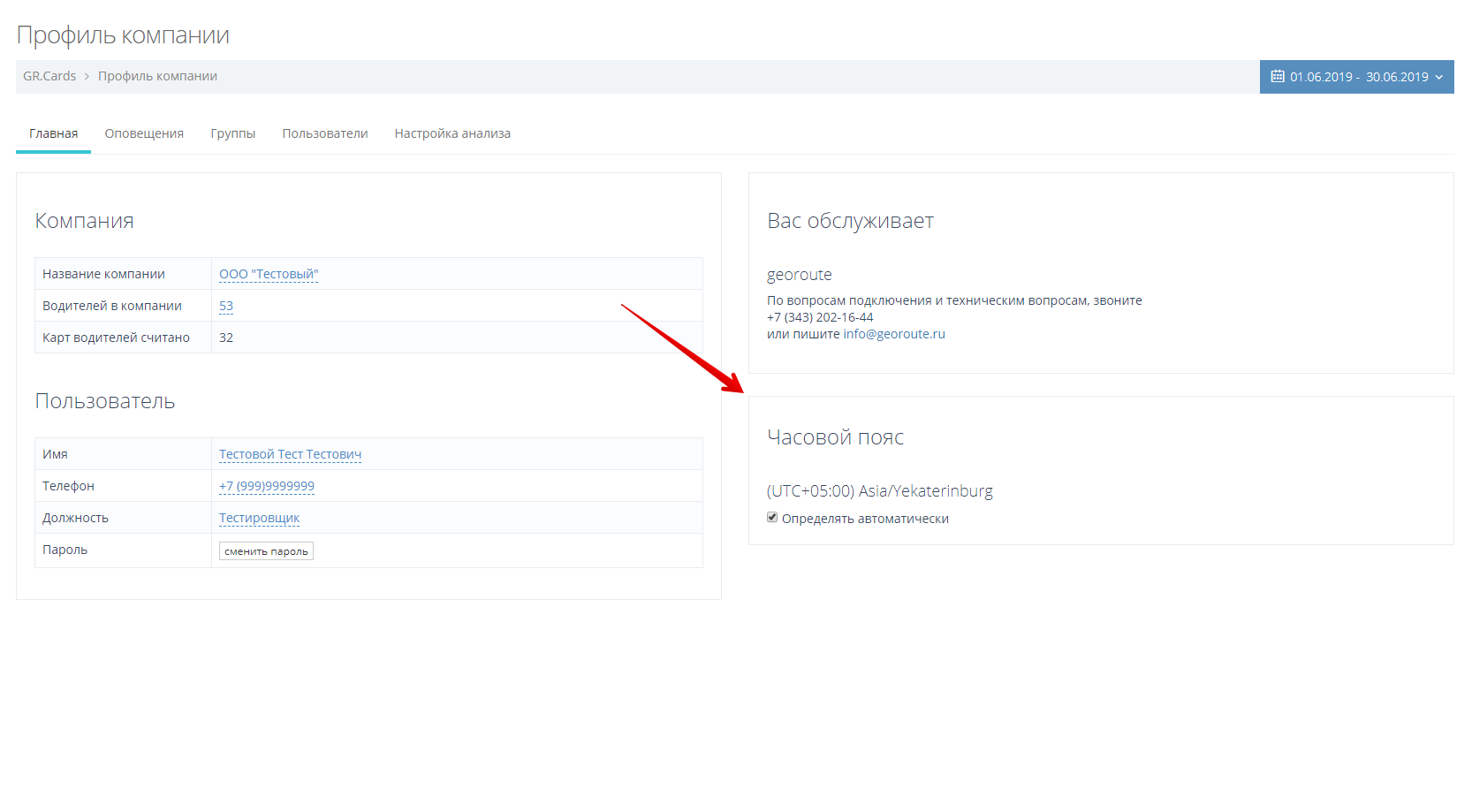Open the Оповещения tab
The height and width of the screenshot is (812, 1472).
[144, 133]
